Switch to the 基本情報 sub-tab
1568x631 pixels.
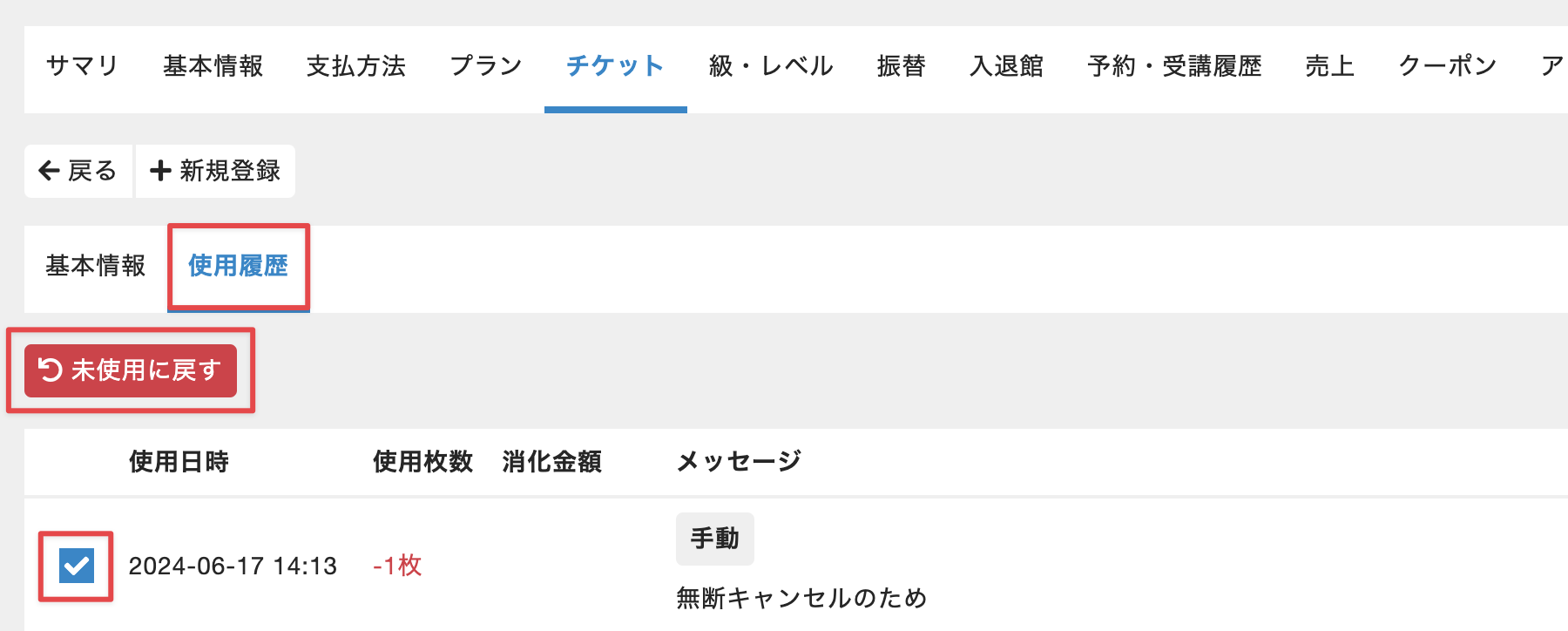pos(96,266)
